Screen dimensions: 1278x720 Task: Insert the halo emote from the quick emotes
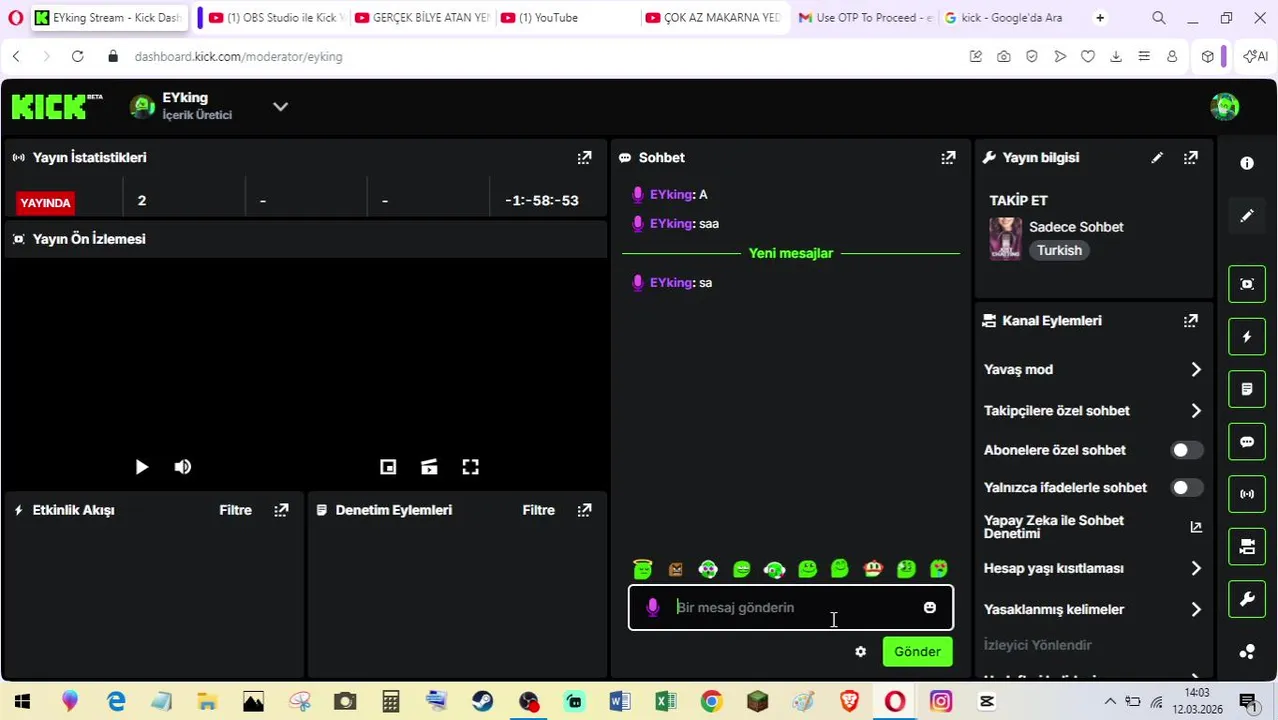[643, 569]
